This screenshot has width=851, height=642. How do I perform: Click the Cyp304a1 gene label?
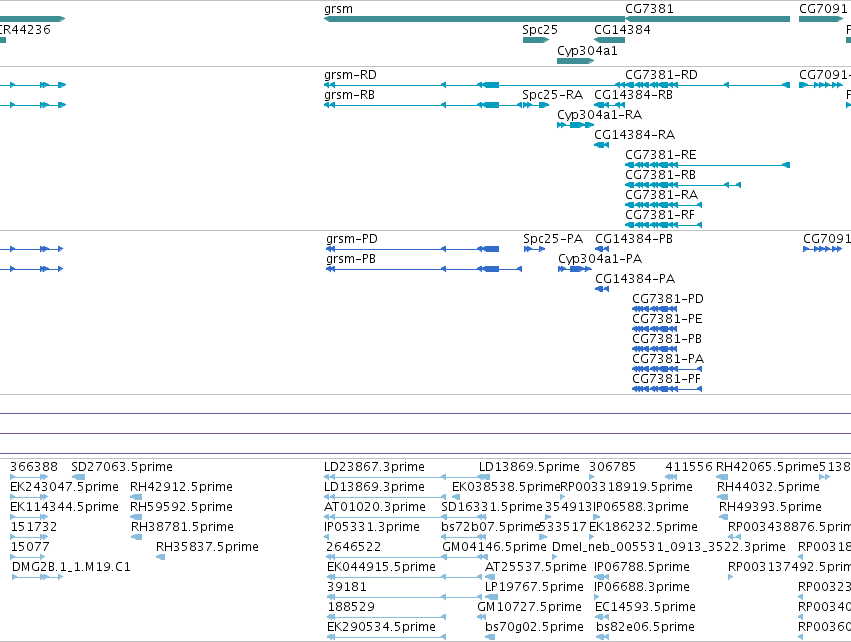tap(587, 51)
